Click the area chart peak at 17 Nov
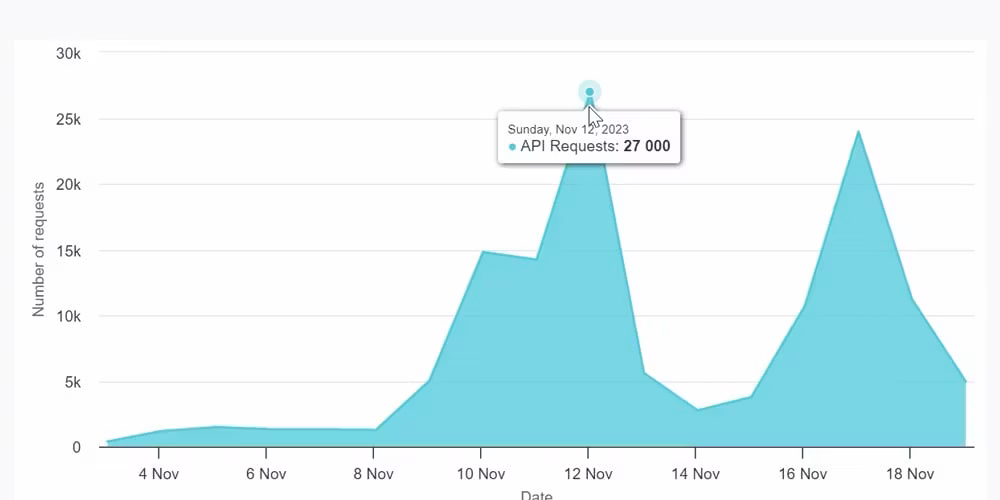Viewport: 1000px width, 500px height. point(858,132)
